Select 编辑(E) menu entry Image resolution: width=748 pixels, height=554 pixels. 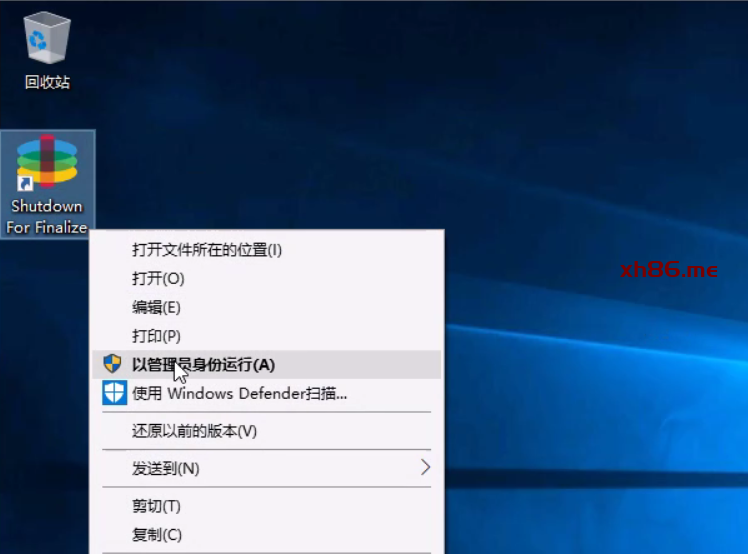point(157,307)
